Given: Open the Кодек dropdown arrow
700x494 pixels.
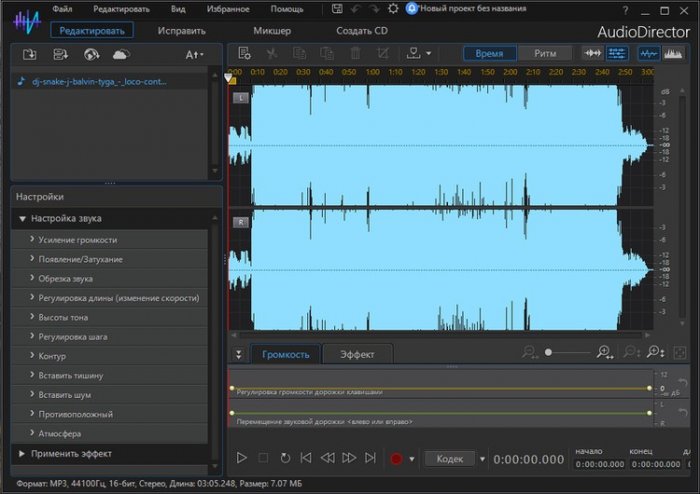Looking at the screenshot, I should click(x=482, y=459).
